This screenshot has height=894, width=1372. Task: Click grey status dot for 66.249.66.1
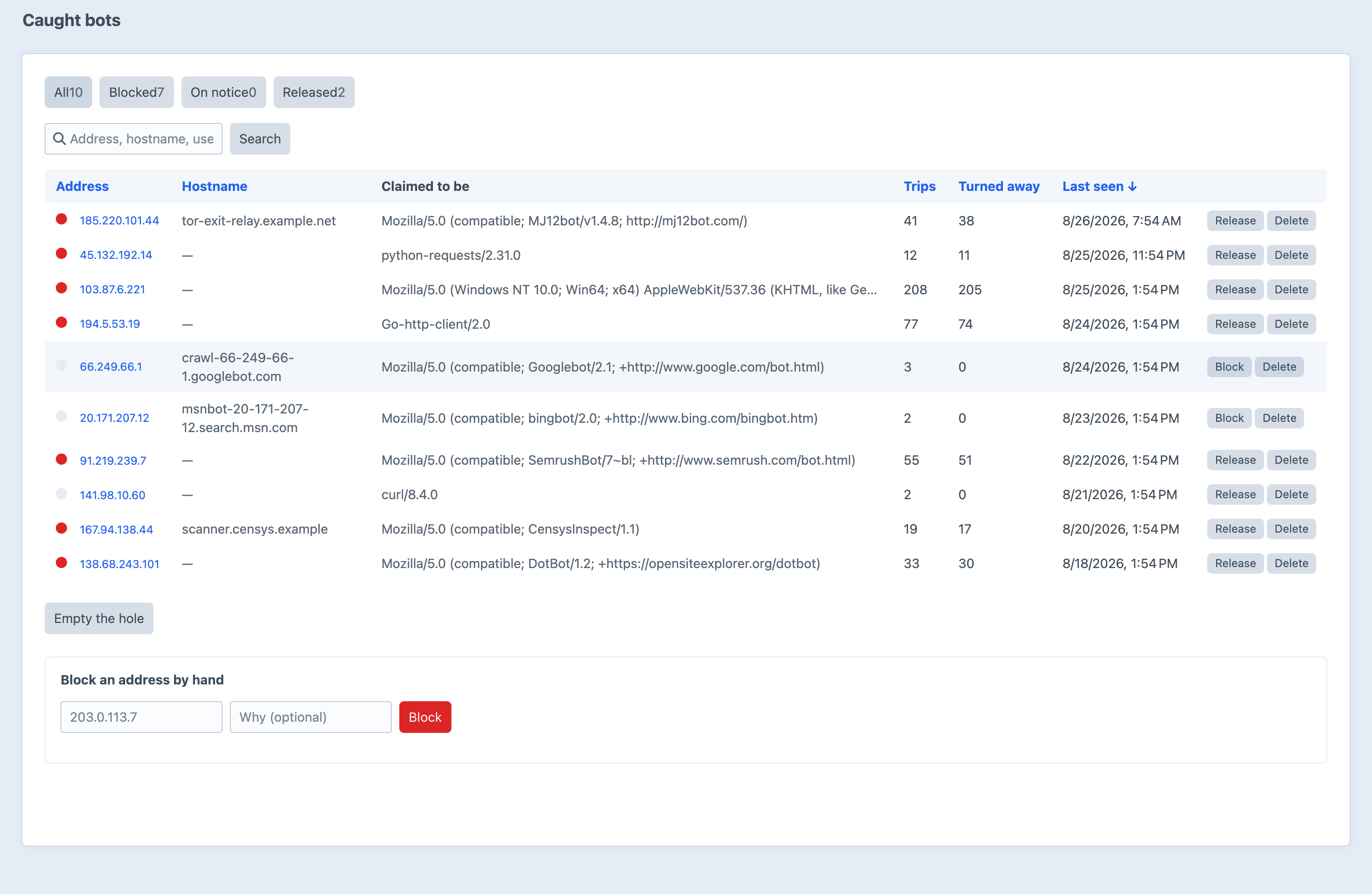pos(62,365)
